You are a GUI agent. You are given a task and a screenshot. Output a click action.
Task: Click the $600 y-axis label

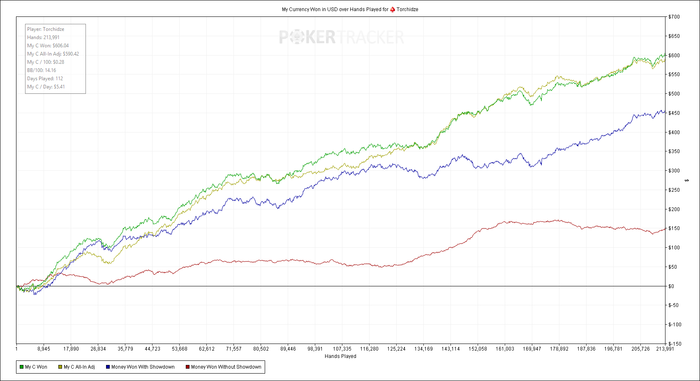pyautogui.click(x=674, y=55)
